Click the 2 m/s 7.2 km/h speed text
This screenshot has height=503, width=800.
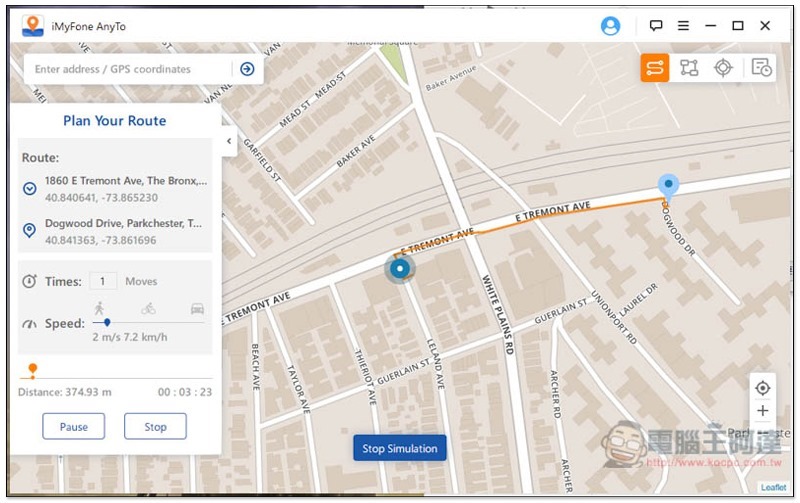point(130,337)
